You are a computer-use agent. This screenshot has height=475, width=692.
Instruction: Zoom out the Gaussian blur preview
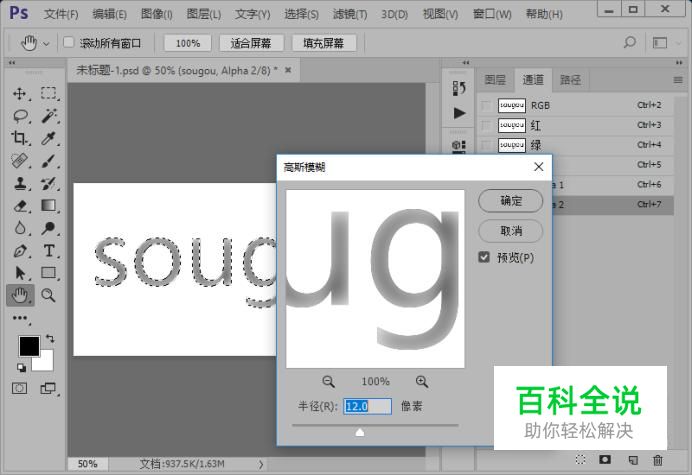pos(328,381)
